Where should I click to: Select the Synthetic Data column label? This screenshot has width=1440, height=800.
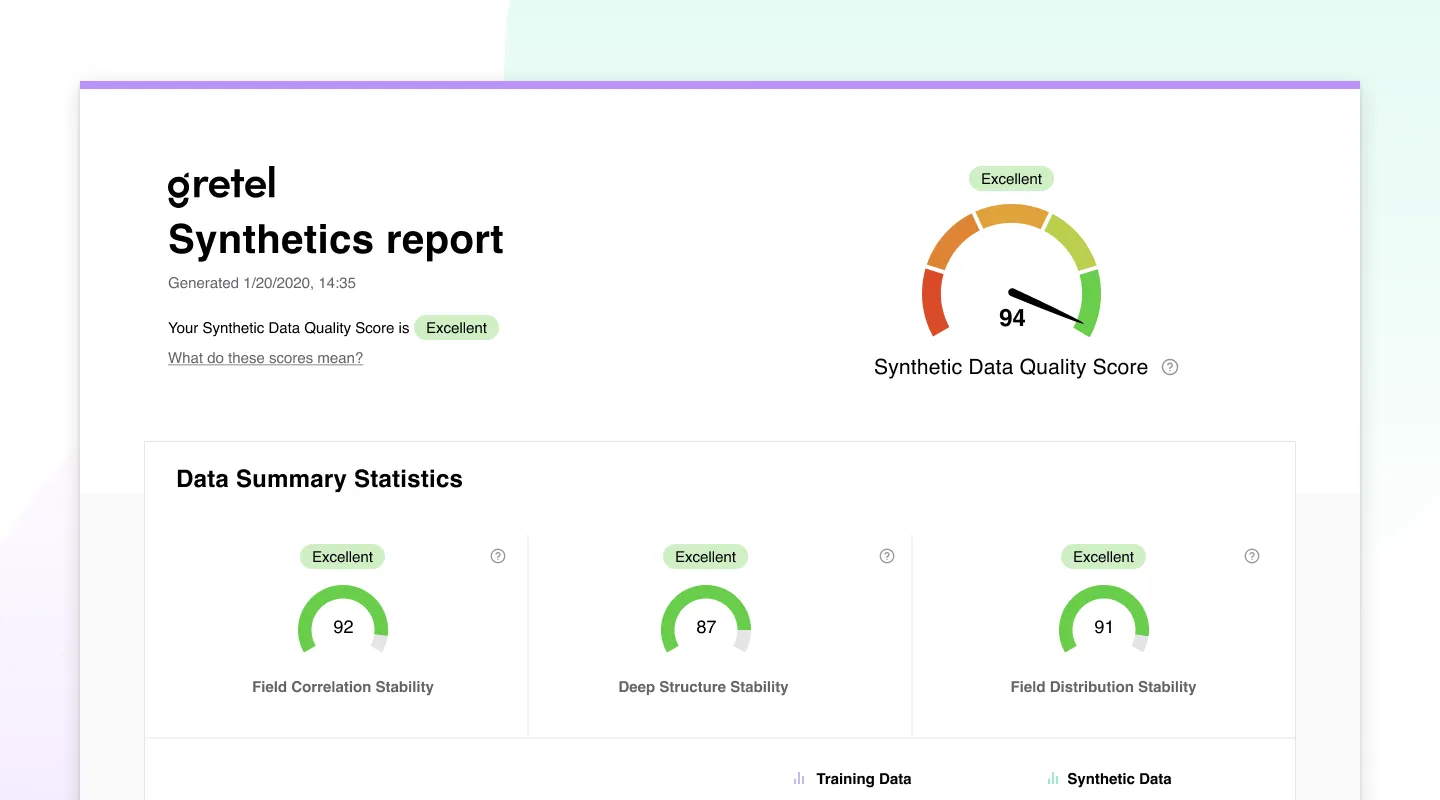point(1118,778)
